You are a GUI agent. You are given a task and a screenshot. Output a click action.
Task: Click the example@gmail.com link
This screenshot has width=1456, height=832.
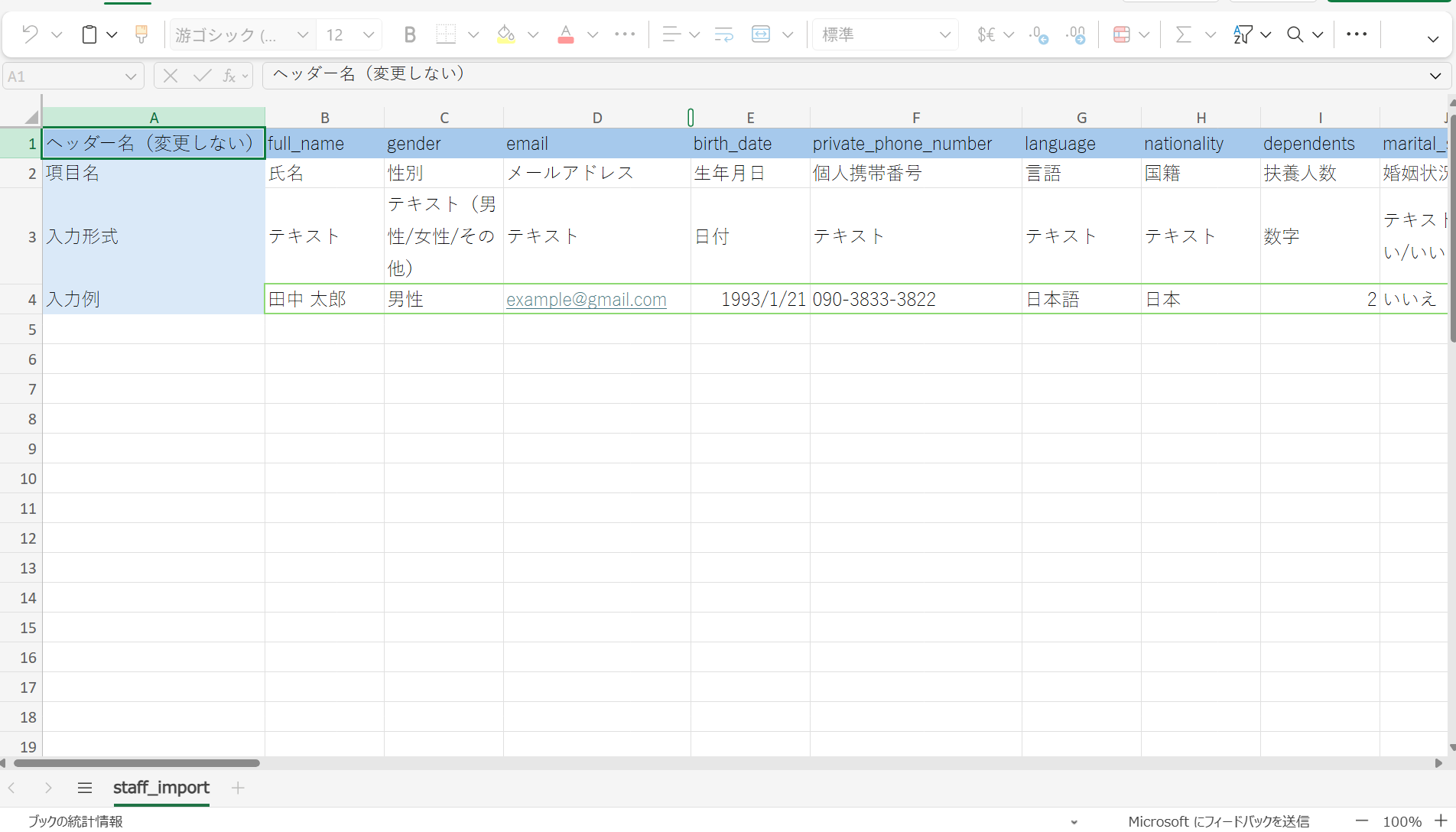pyautogui.click(x=587, y=300)
